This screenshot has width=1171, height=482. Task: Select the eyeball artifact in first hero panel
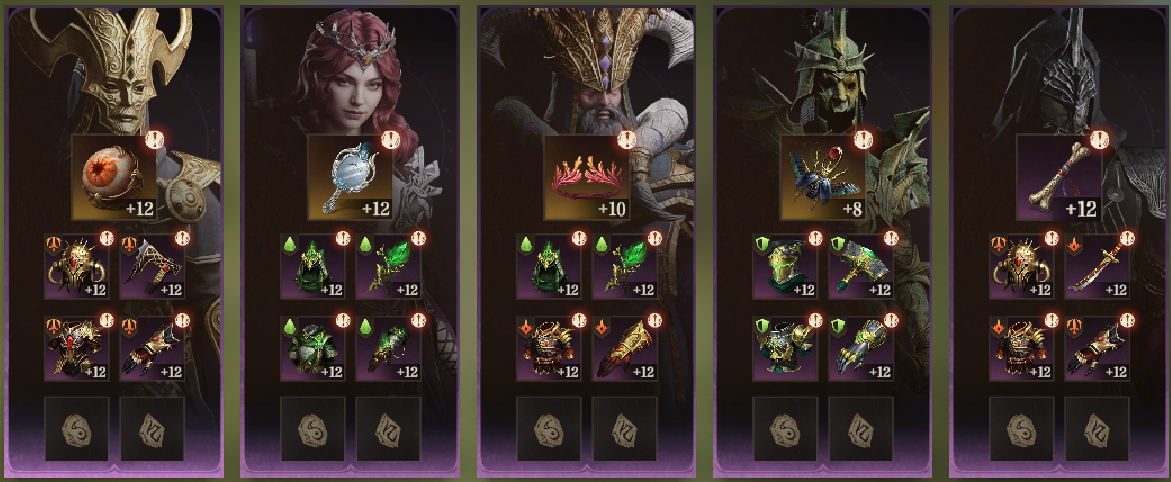click(x=114, y=177)
